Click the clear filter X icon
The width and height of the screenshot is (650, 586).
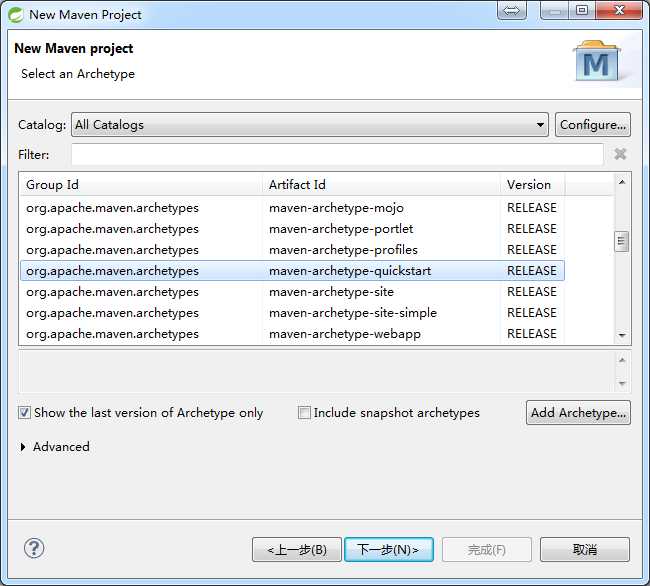[x=620, y=154]
